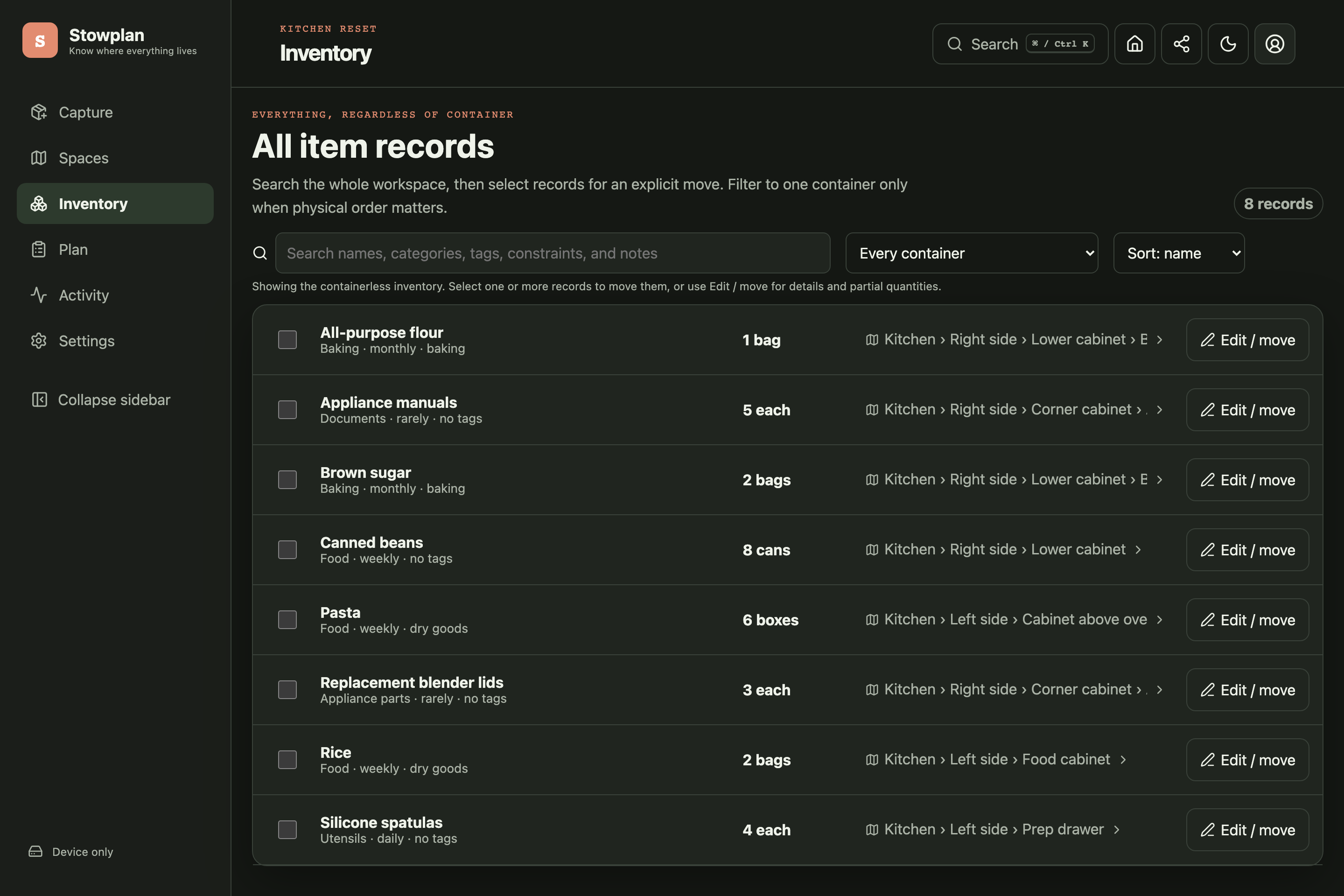Select Inventory in the sidebar

coord(115,203)
